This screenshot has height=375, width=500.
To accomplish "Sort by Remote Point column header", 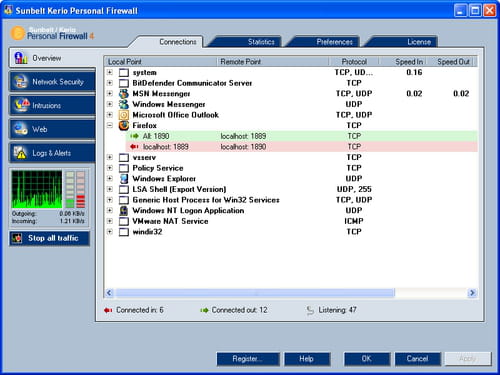I will [273, 62].
